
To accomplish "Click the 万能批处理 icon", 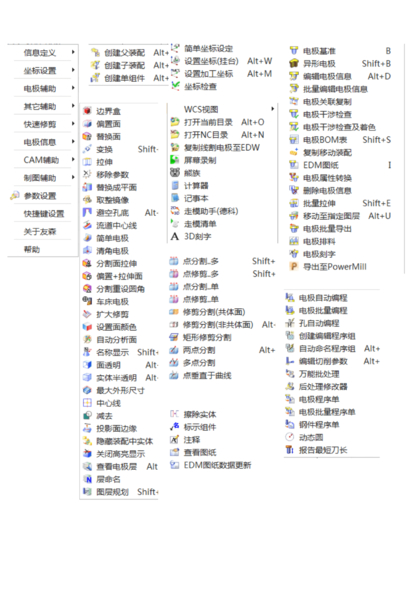I will [x=290, y=373].
